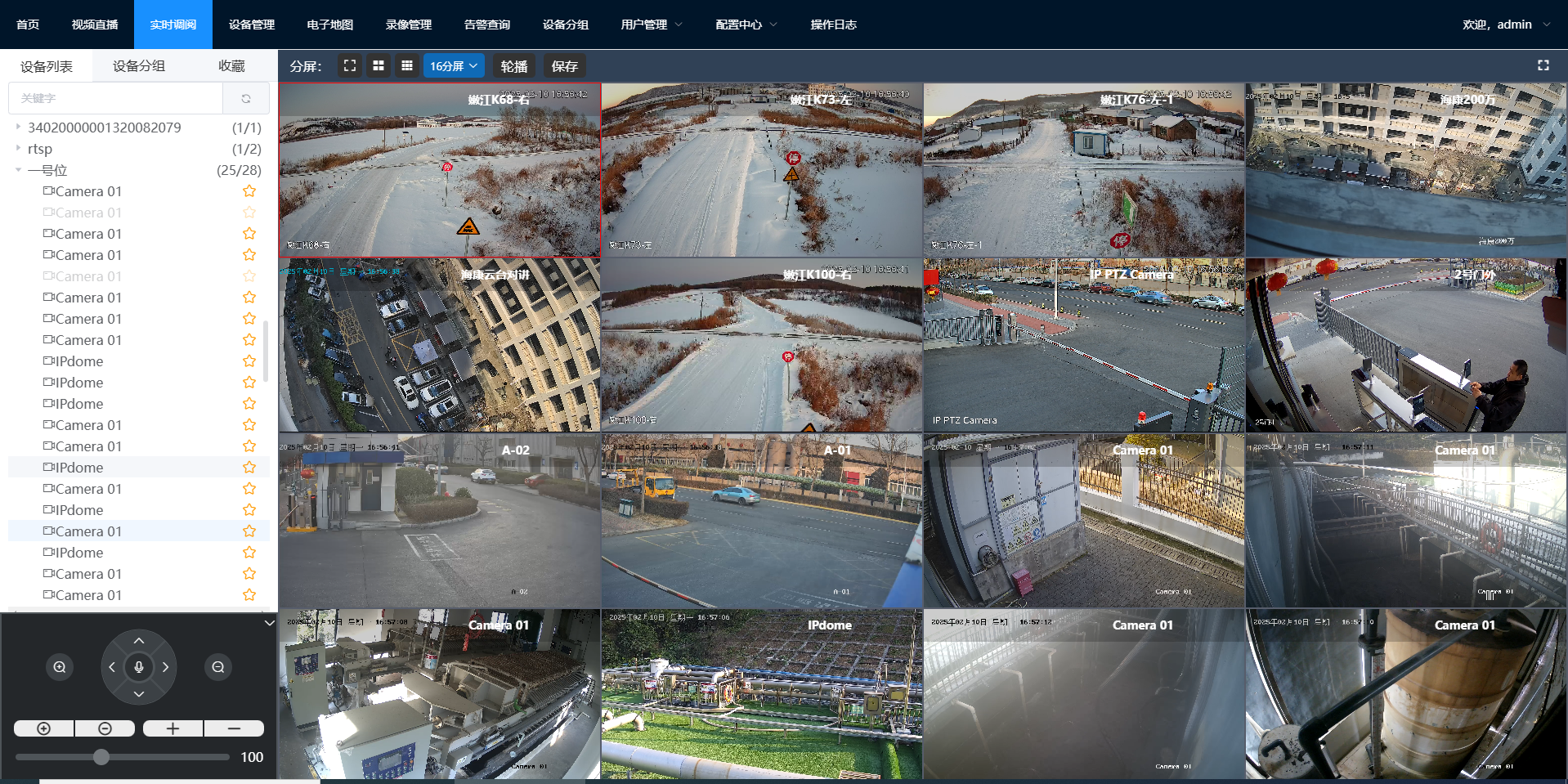Click the plain plus PTZ button

coord(172,728)
